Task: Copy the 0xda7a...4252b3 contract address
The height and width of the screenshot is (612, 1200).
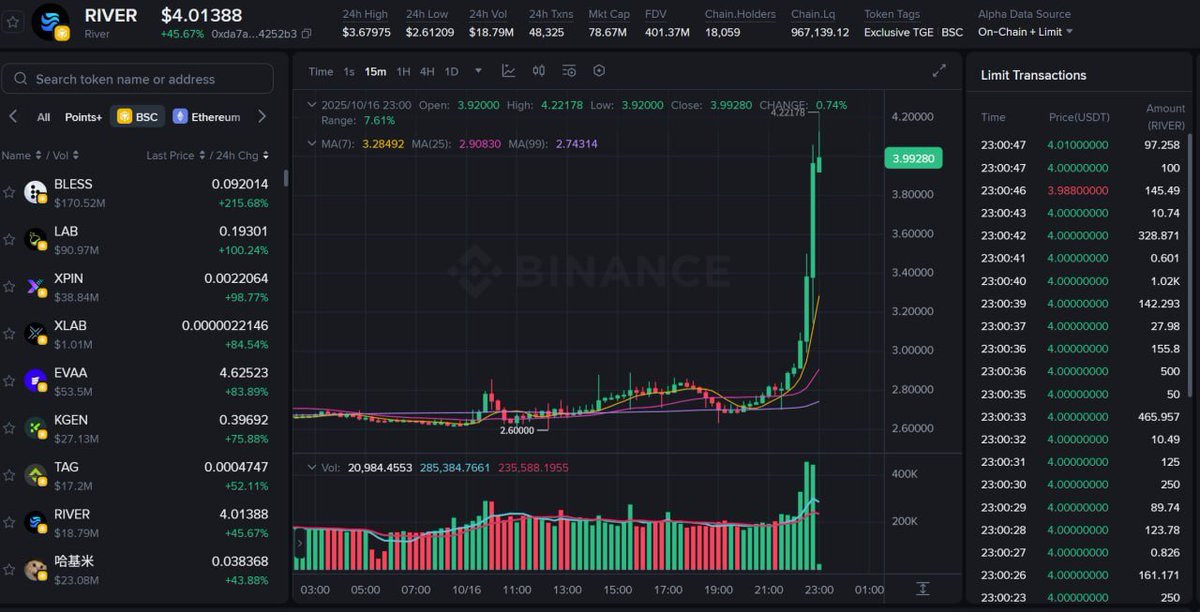Action: coord(306,34)
